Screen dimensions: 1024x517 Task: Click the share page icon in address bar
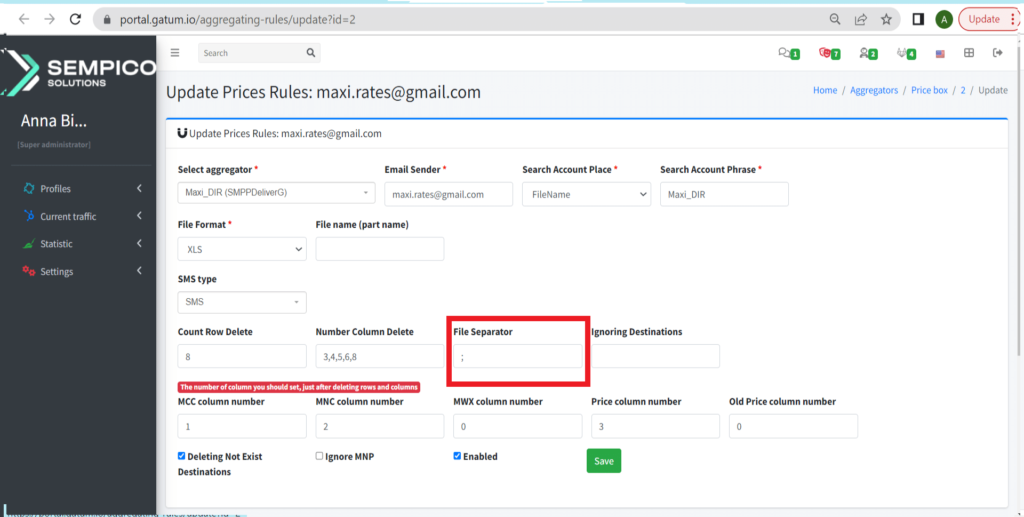click(861, 19)
